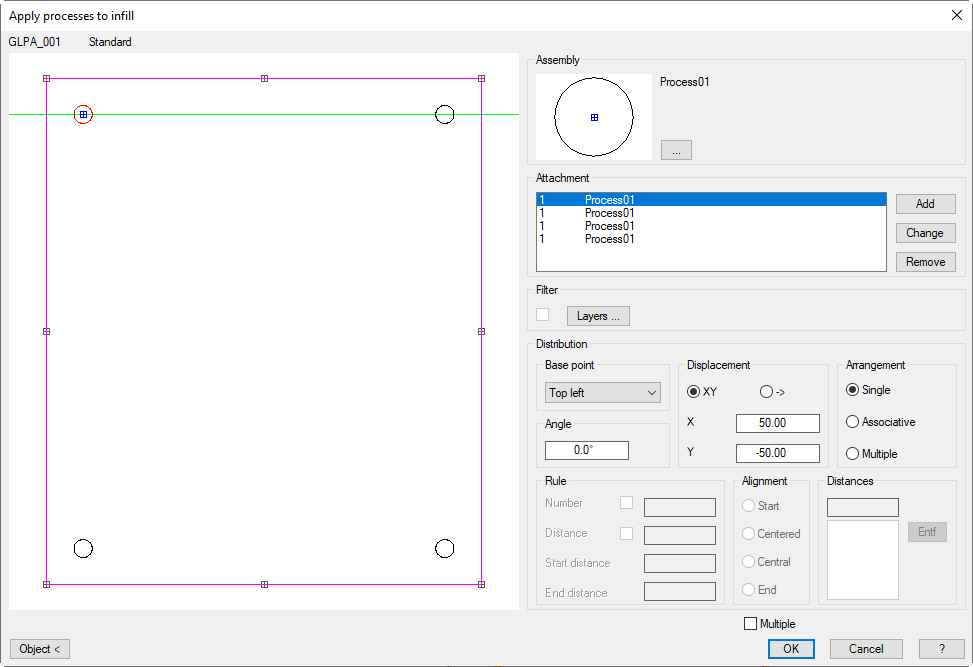
Task: Click the bottom center grip handle
Action: pyautogui.click(x=264, y=584)
